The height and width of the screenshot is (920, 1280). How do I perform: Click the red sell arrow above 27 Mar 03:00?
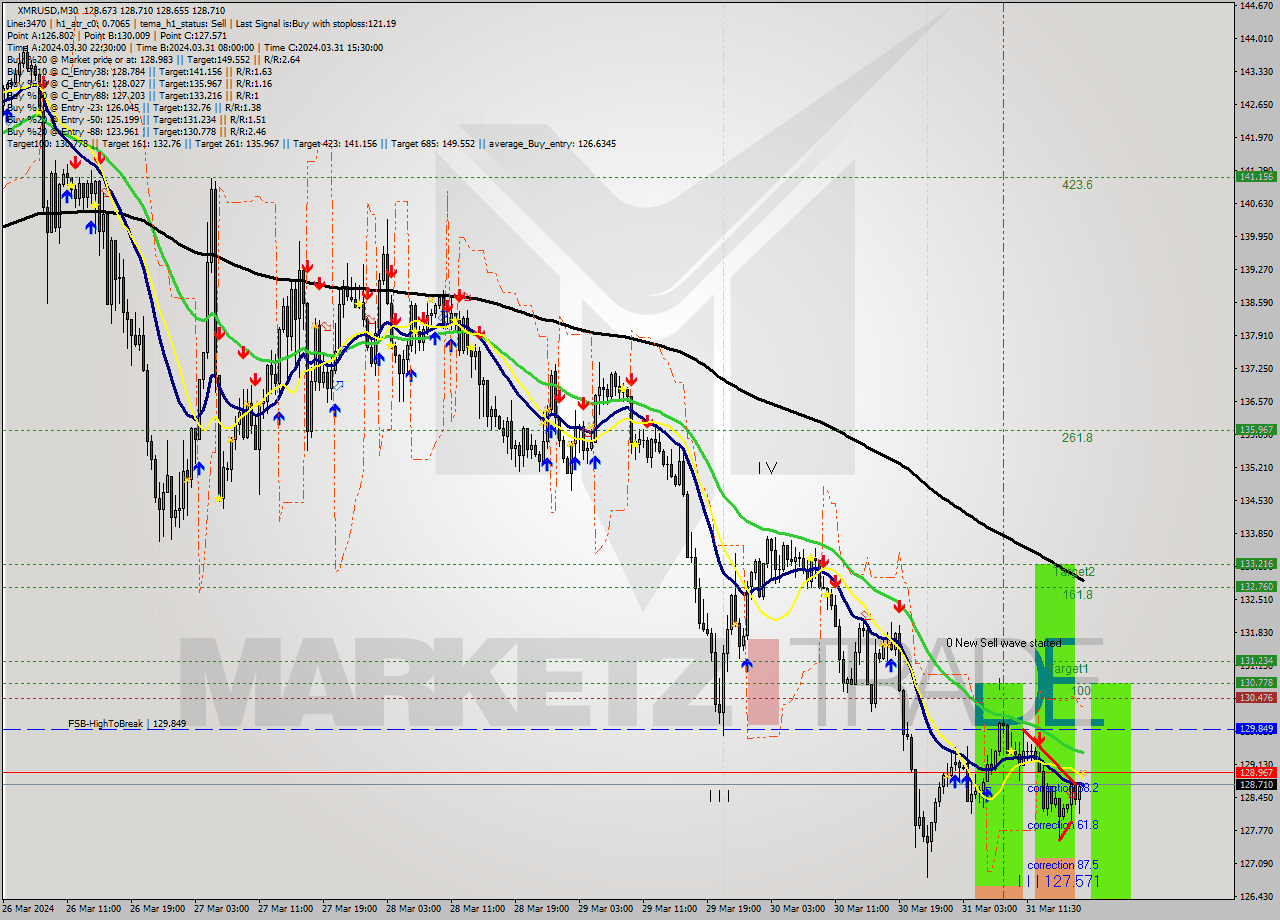(218, 332)
